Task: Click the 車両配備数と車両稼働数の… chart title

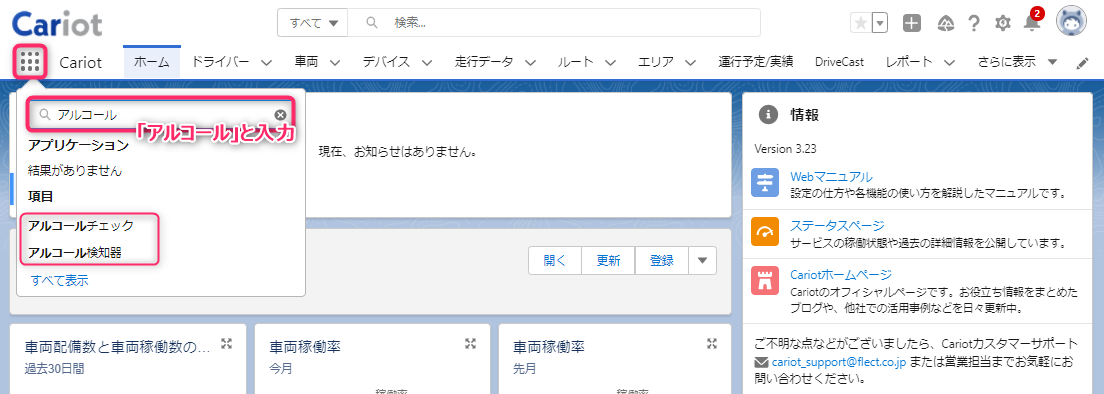Action: click(118, 347)
